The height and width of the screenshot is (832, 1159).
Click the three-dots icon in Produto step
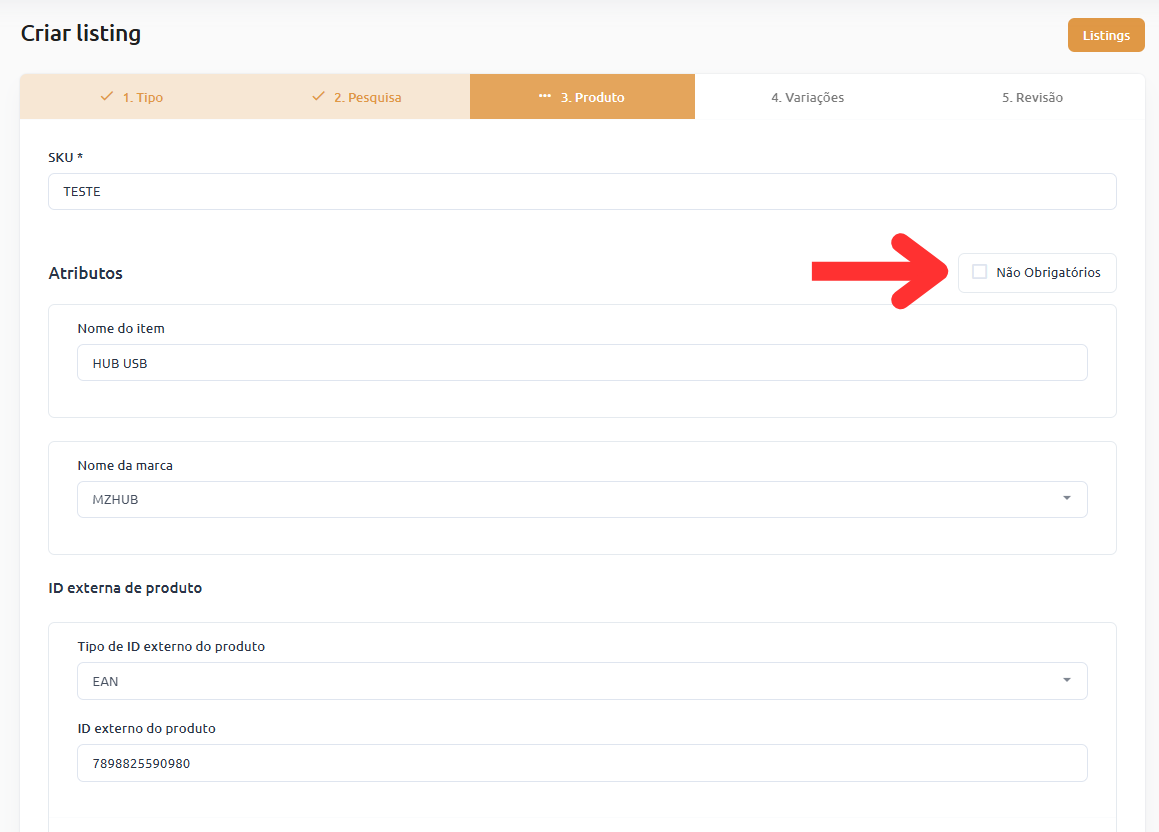545,97
